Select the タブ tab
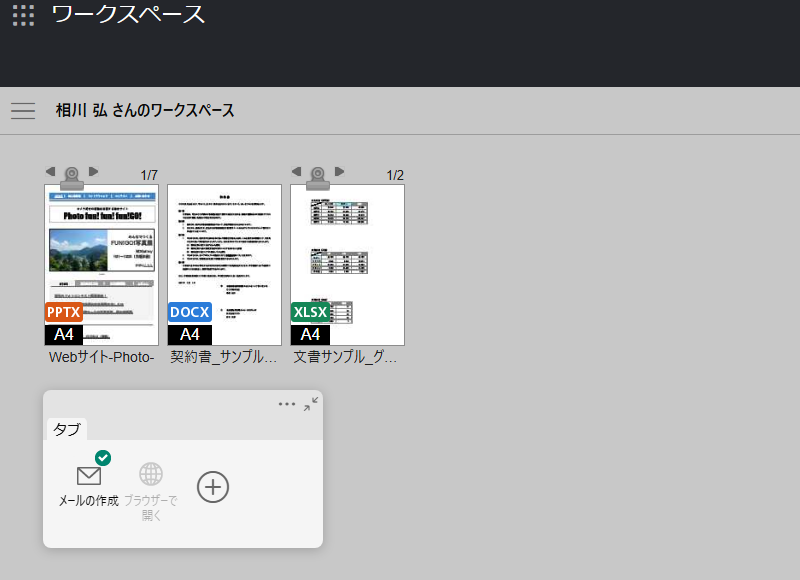 [67, 430]
